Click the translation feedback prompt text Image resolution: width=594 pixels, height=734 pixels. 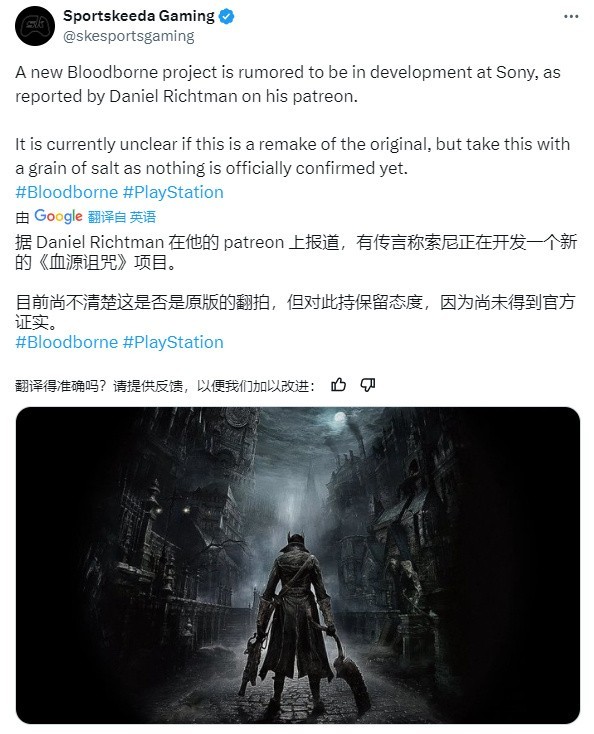point(165,386)
